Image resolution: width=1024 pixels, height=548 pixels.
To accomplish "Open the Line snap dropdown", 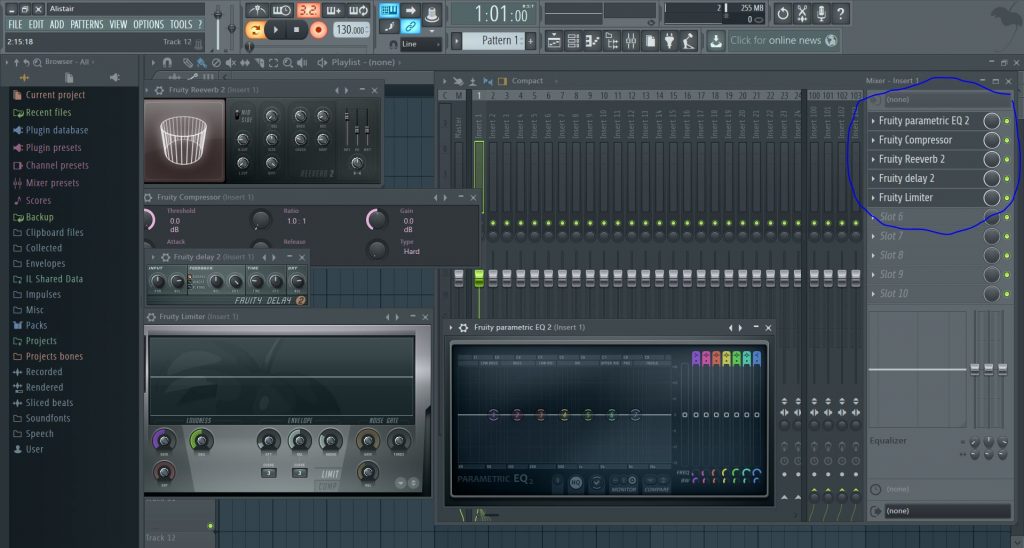I will 421,44.
